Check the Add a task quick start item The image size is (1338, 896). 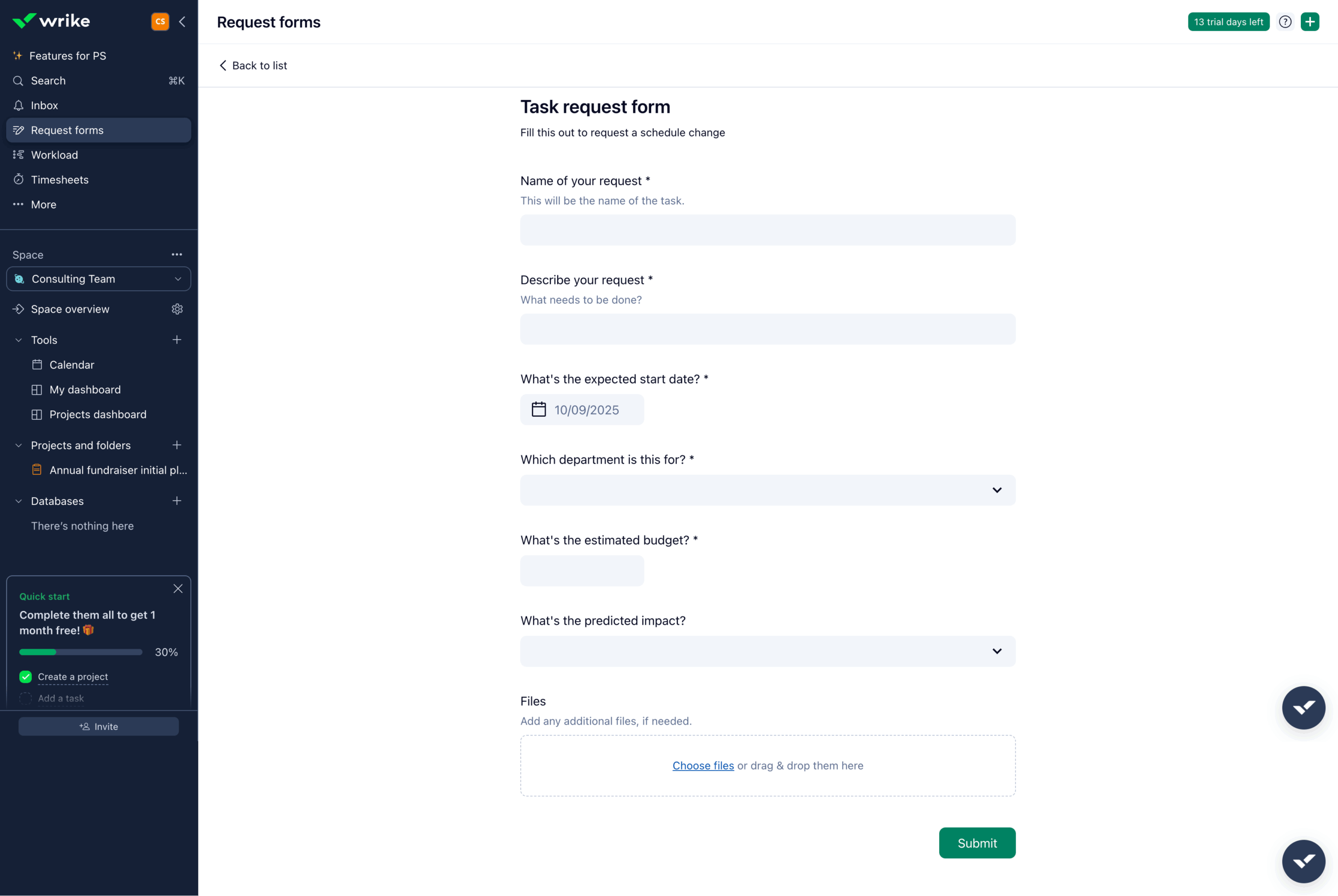(25, 698)
